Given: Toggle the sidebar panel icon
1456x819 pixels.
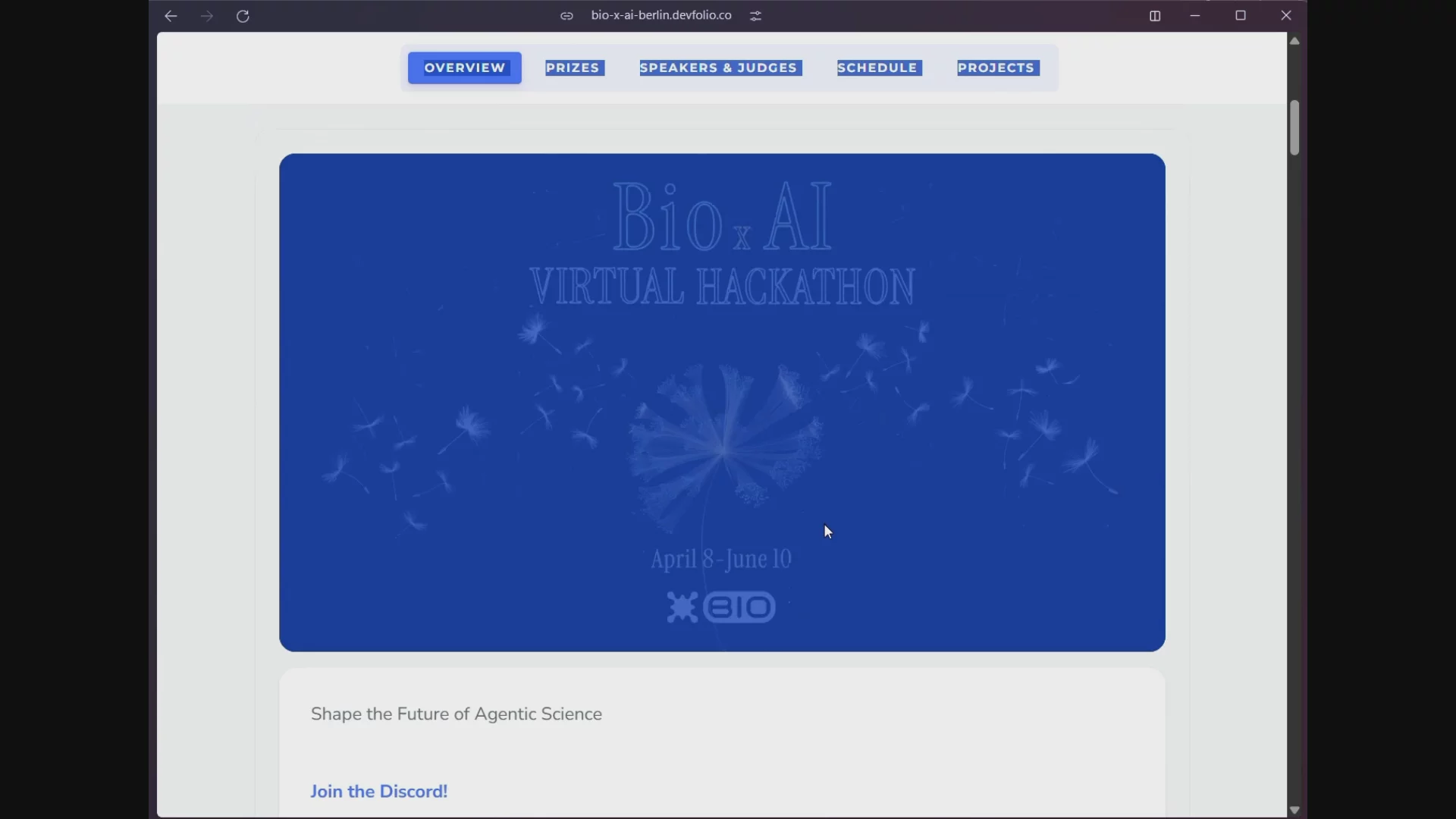Looking at the screenshot, I should point(1155,16).
